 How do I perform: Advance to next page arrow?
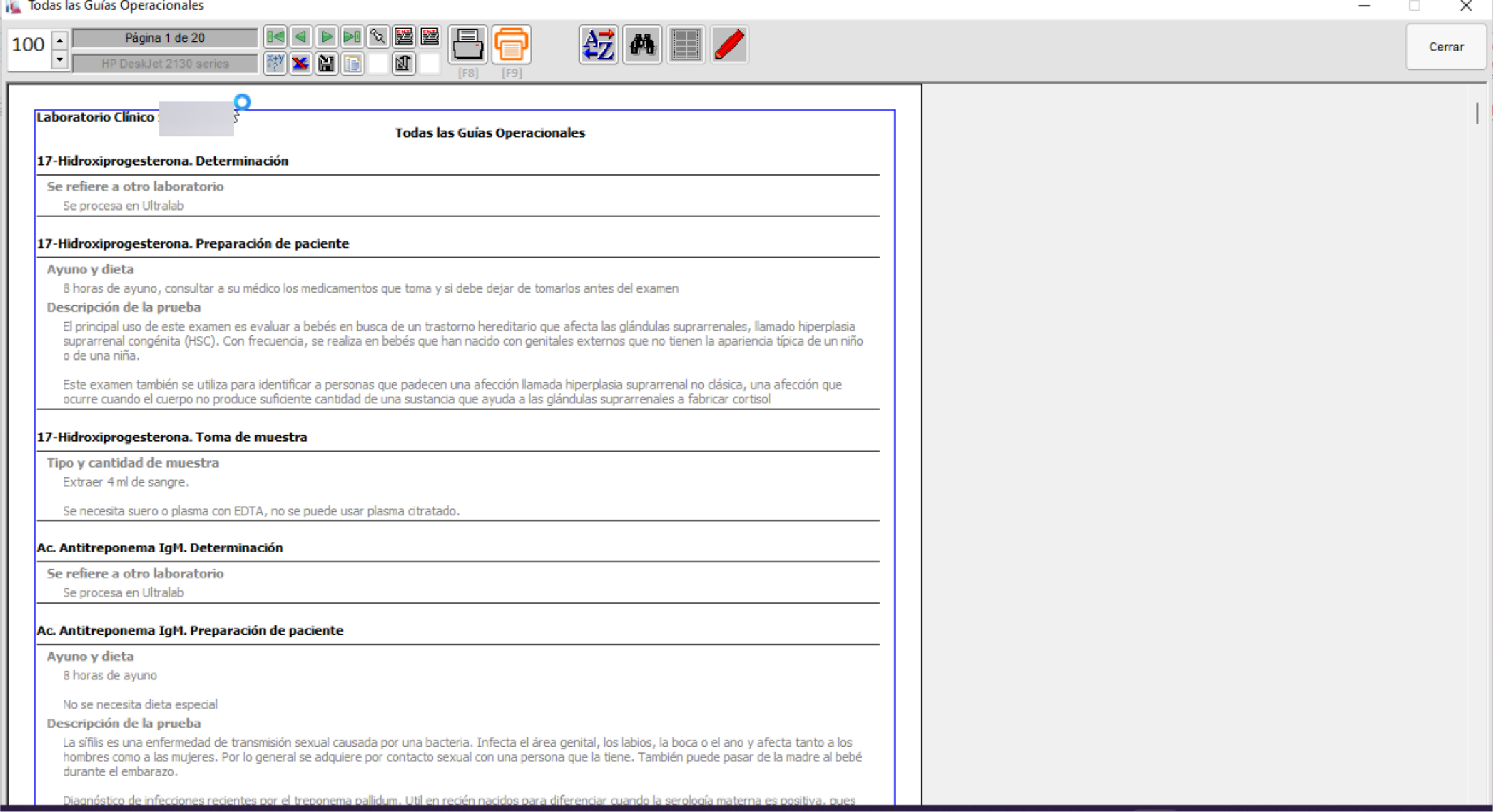(326, 37)
